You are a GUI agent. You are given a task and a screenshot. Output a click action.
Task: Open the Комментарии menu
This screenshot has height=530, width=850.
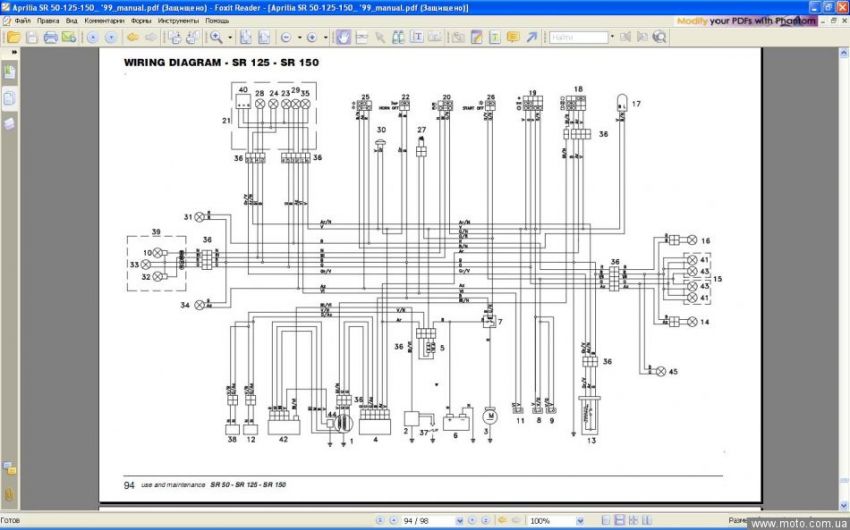coord(104,21)
